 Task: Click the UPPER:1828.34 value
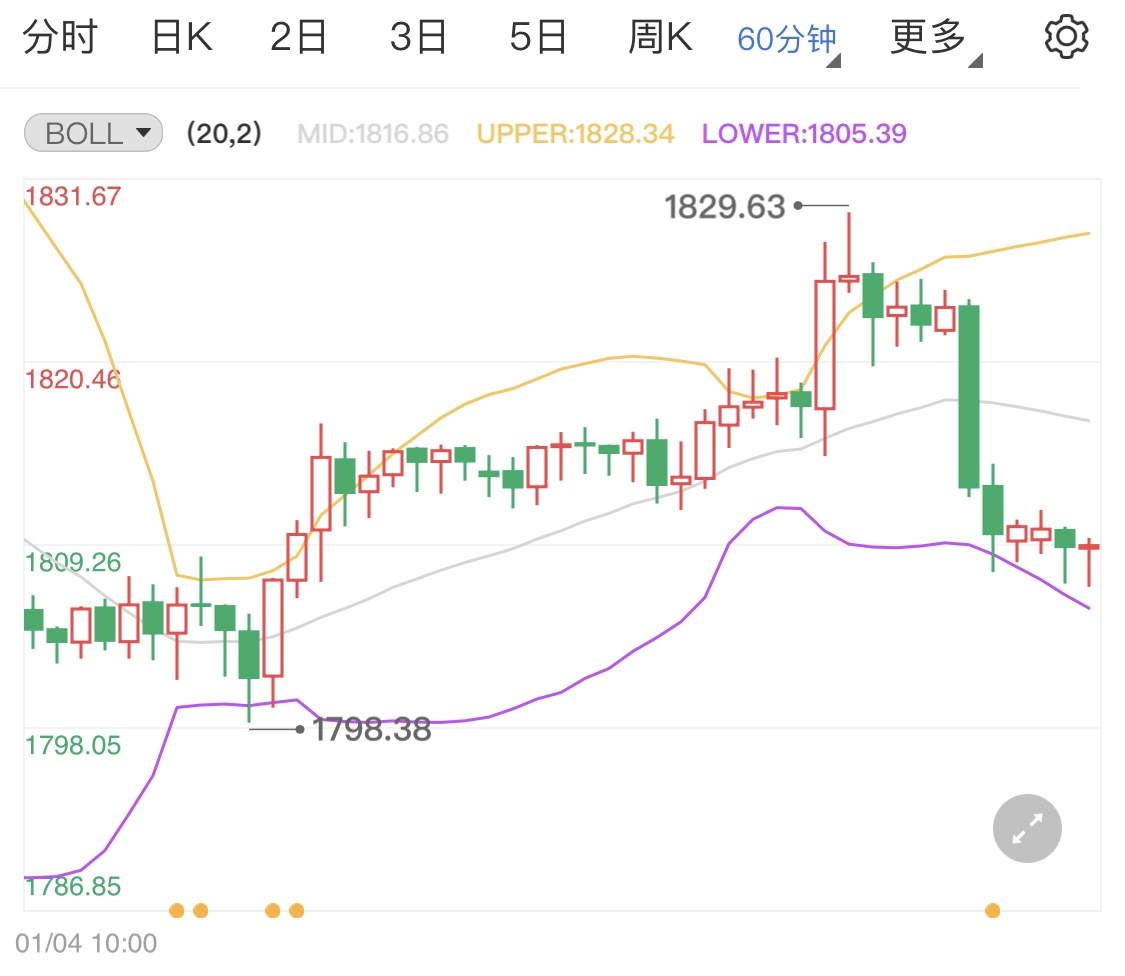click(x=575, y=133)
